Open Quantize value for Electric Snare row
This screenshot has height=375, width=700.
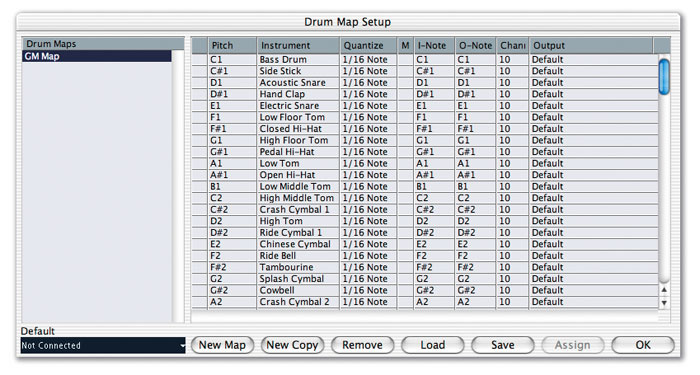[x=368, y=106]
